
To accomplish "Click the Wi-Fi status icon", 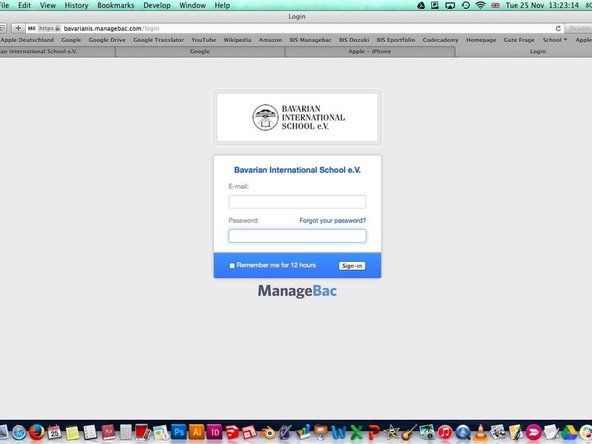I will tap(480, 5).
